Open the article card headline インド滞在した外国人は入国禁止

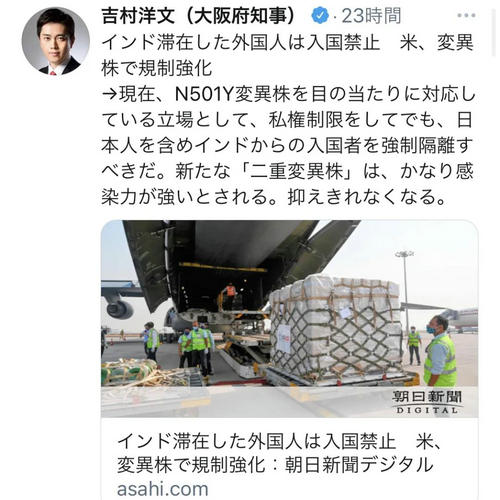[x=257, y=441]
